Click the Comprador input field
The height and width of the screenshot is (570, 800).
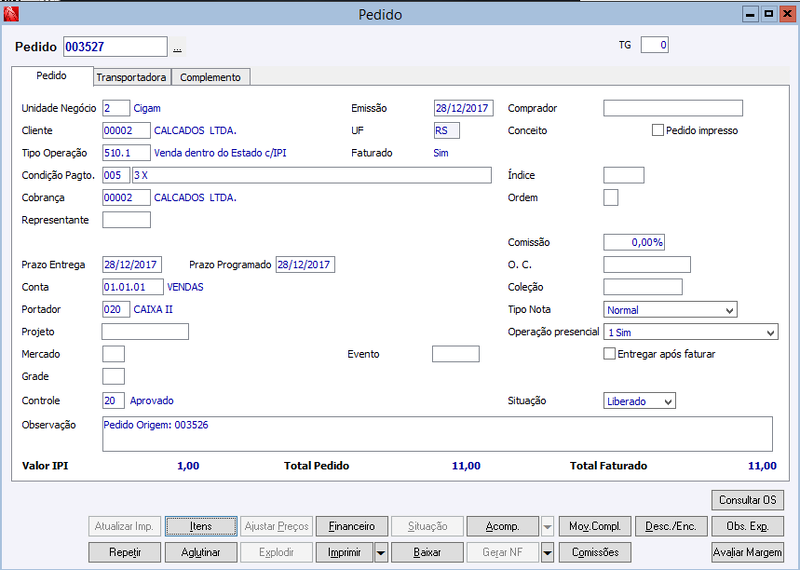(673, 108)
